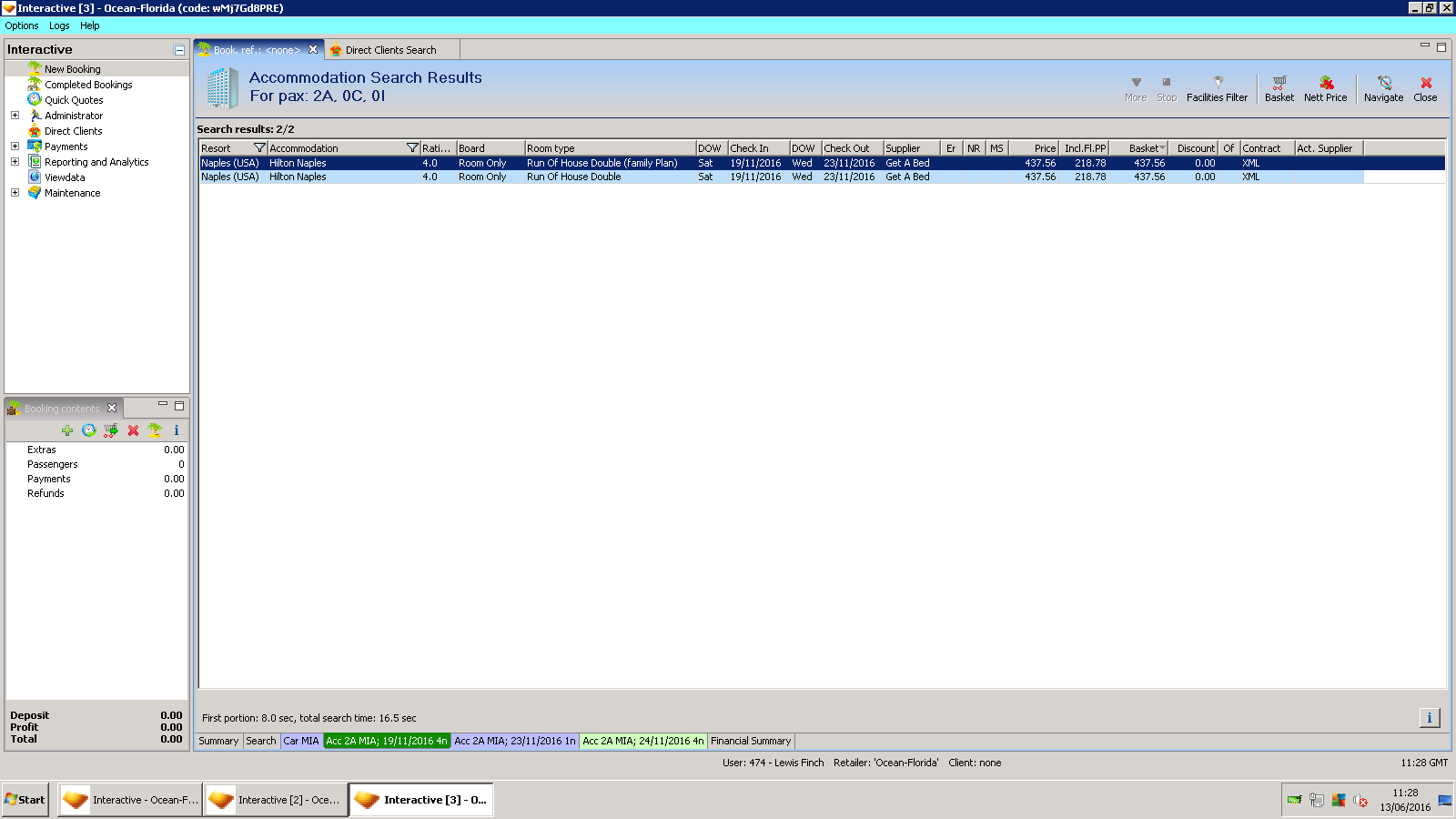Screen dimensions: 1456x819
Task: Click the red X delete icon in Booking contents
Action: pos(133,430)
